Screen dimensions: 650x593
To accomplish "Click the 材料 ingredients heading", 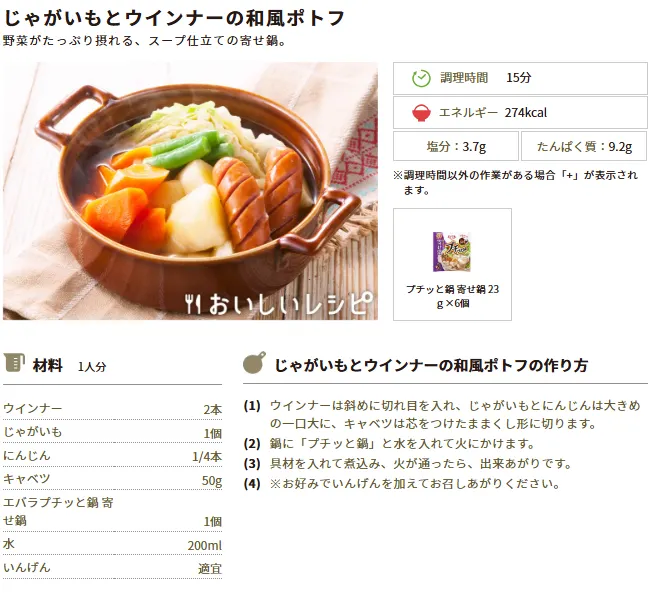I will (x=47, y=366).
